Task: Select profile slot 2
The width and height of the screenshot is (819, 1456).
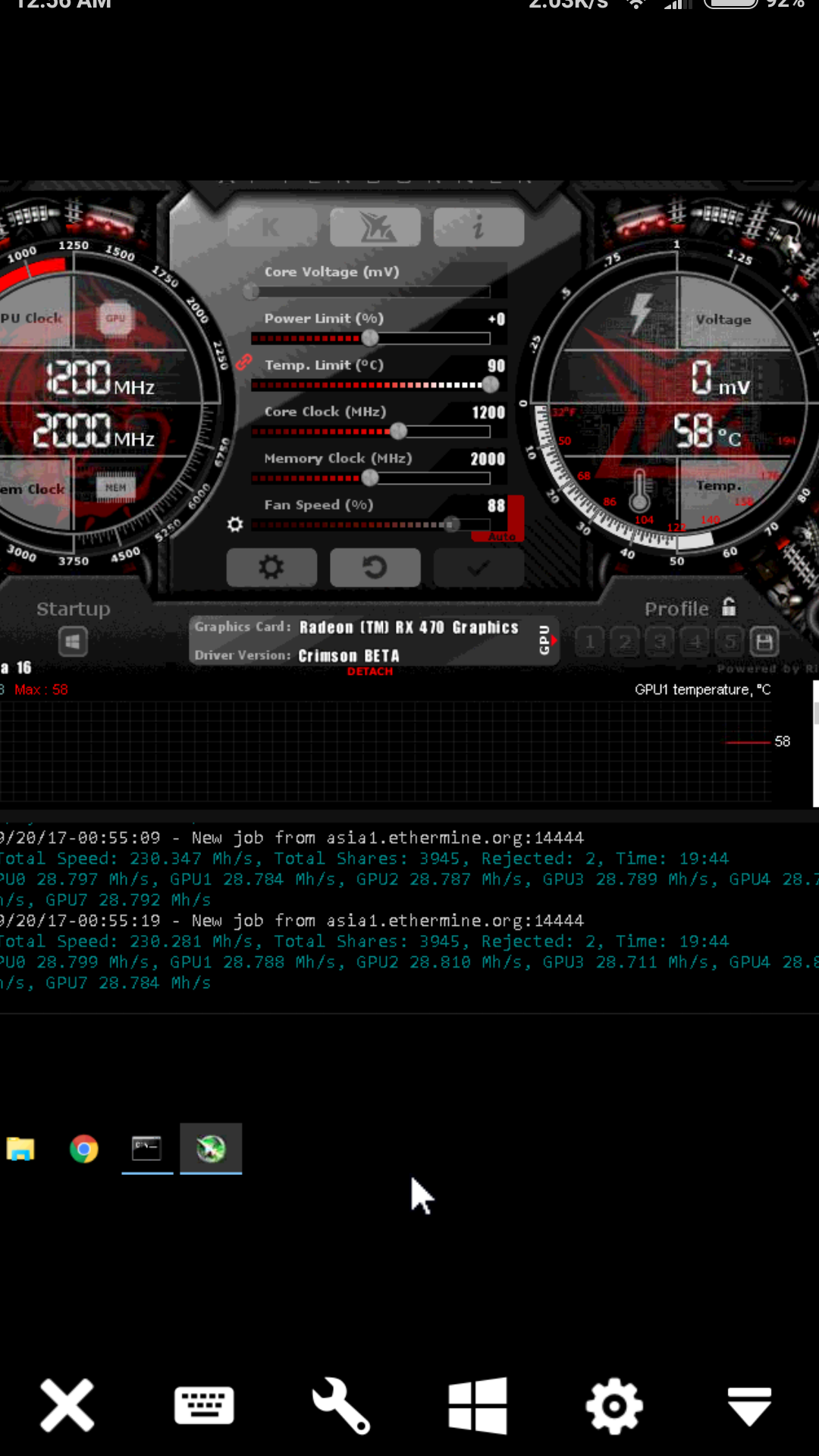Action: pos(625,642)
